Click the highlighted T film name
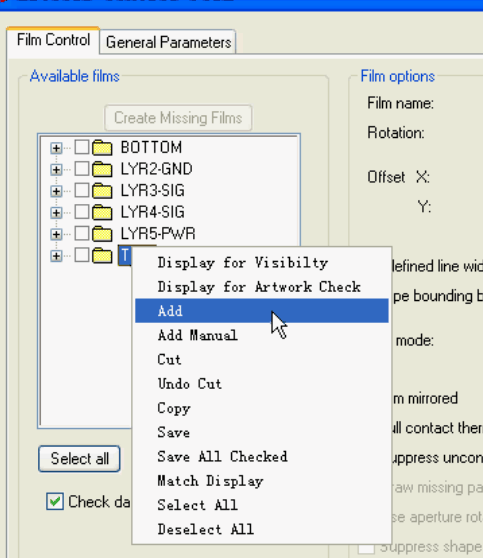Screen dimensions: 483x558 click(125, 256)
